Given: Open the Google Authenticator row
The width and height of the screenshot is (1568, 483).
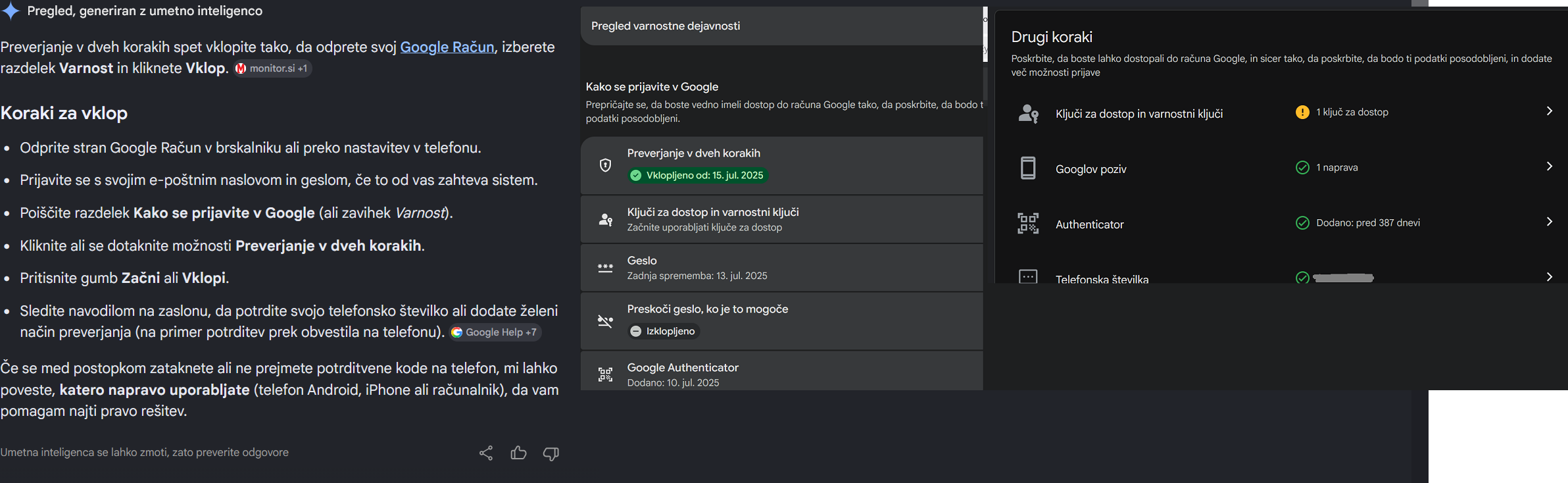Looking at the screenshot, I should 781,371.
